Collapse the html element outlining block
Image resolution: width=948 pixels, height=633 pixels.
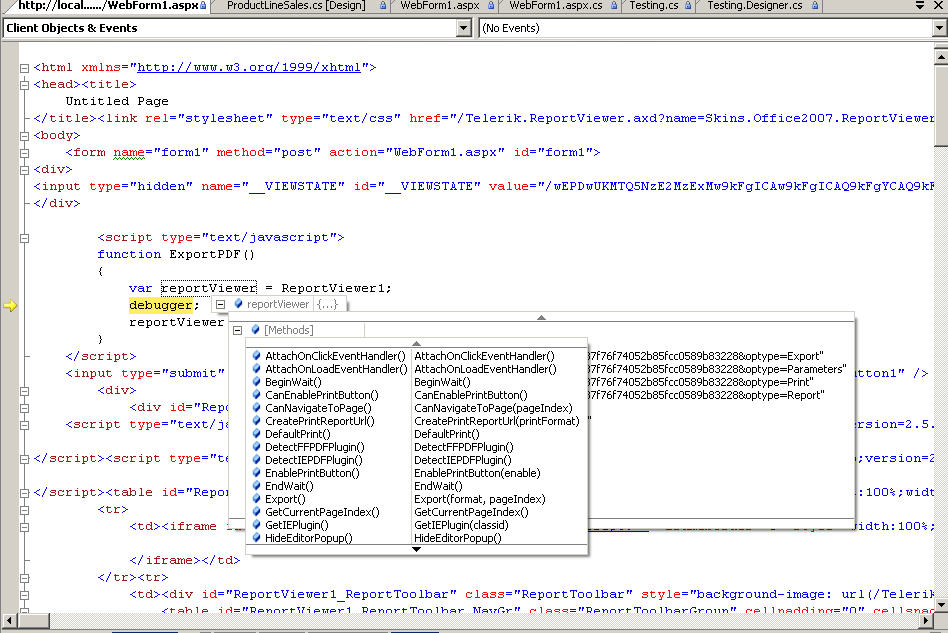pyautogui.click(x=25, y=68)
